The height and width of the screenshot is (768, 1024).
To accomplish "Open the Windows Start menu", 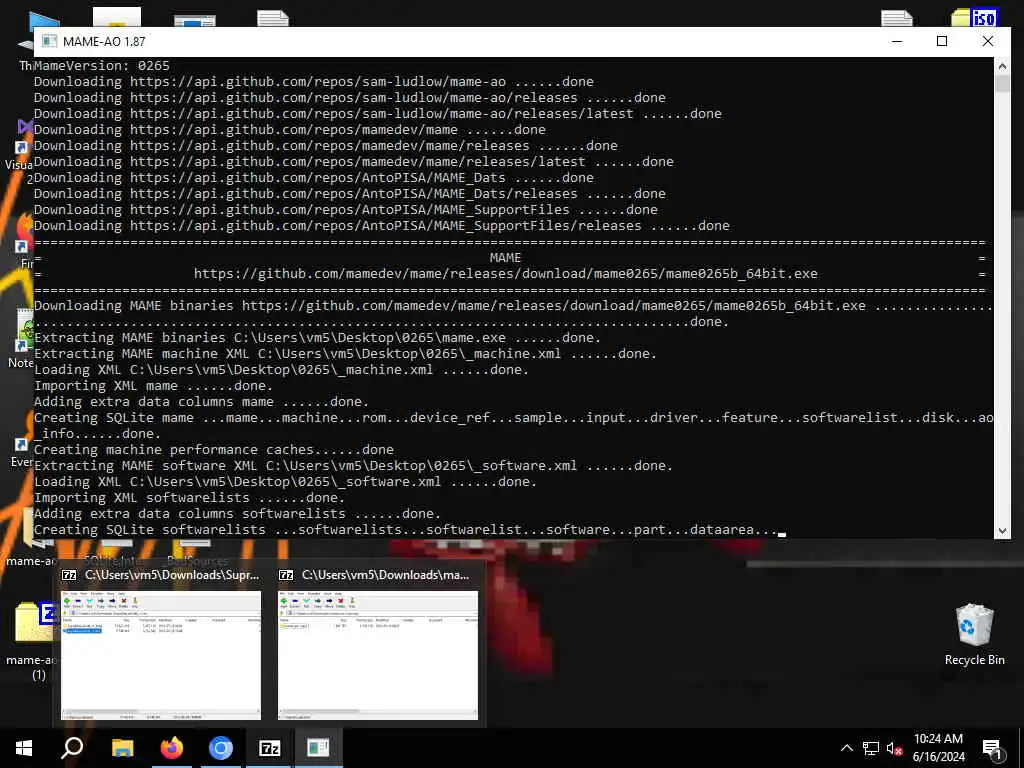I will (24, 748).
